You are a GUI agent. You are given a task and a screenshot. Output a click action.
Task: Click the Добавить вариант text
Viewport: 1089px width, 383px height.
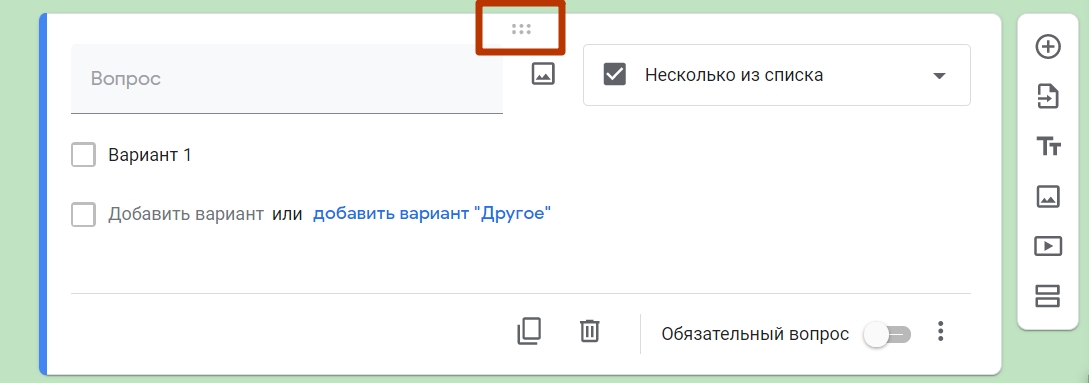[186, 214]
